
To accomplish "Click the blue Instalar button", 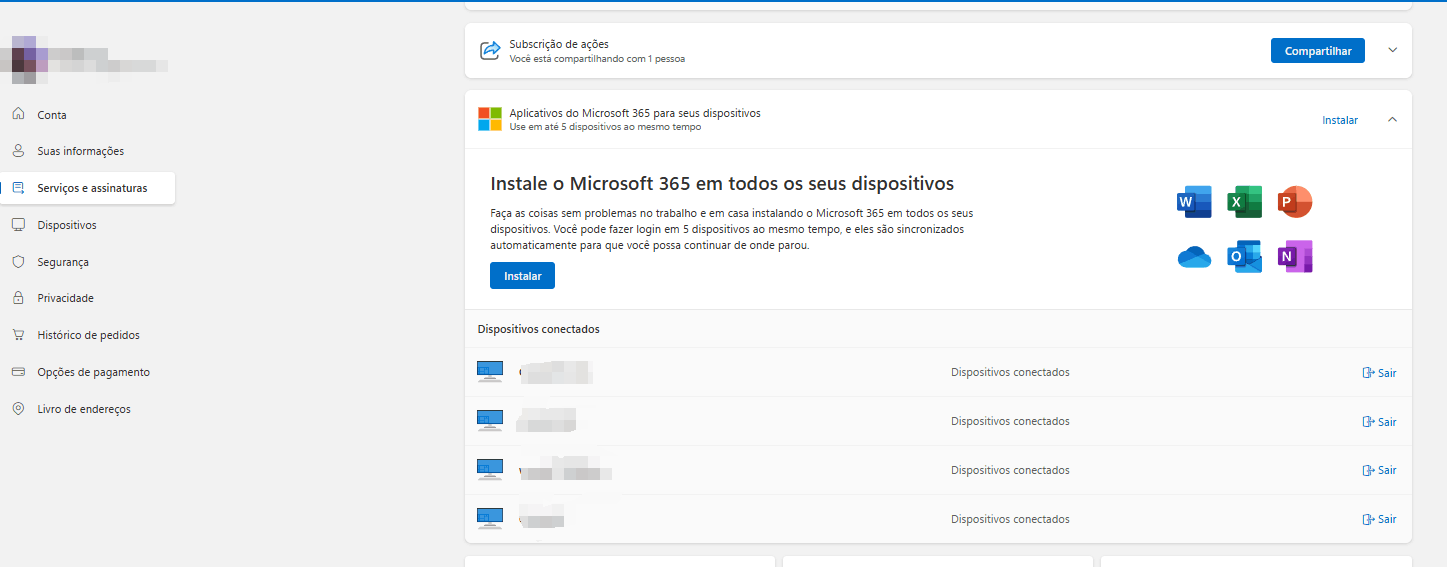I will [x=522, y=276].
